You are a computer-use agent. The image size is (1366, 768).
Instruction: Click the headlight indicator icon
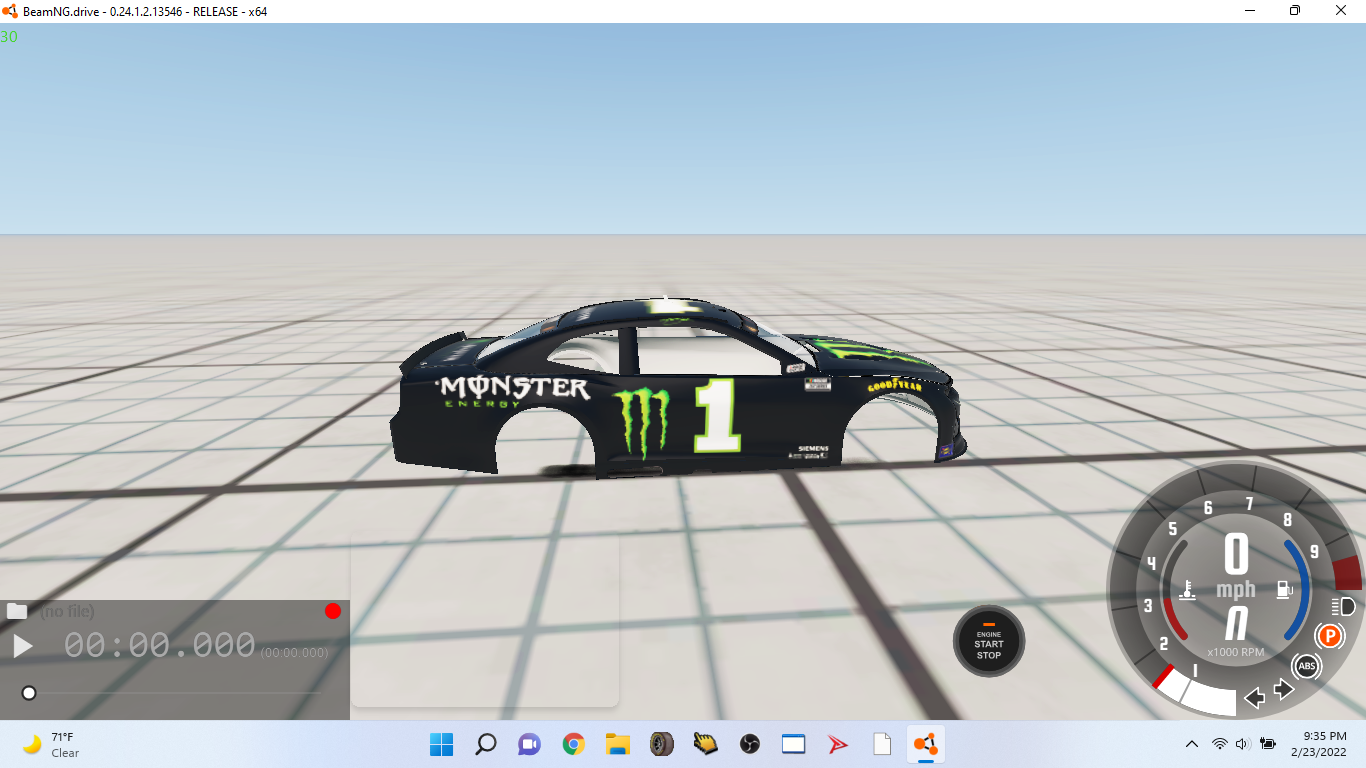coord(1344,606)
